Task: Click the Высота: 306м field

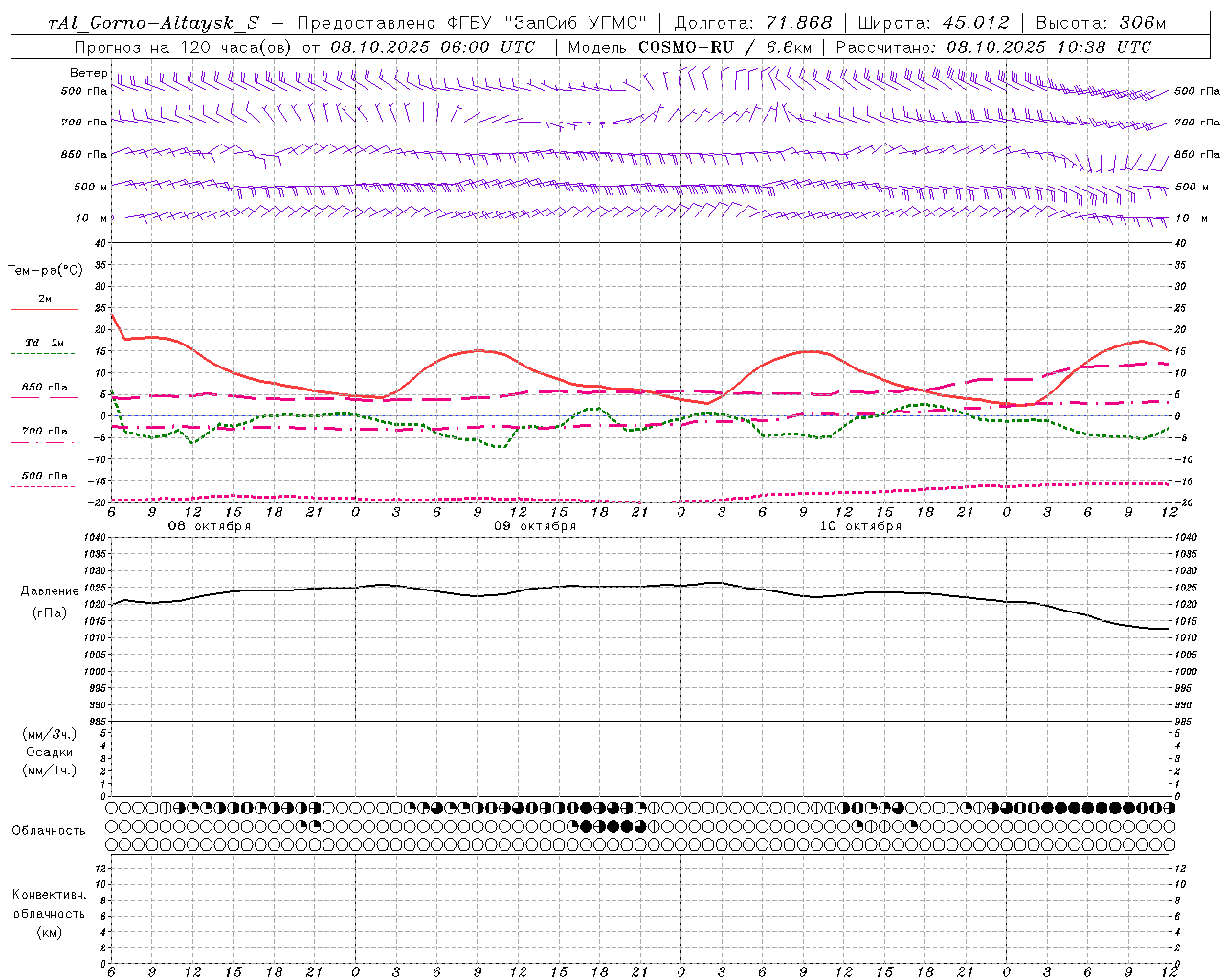Action: coord(1101,23)
